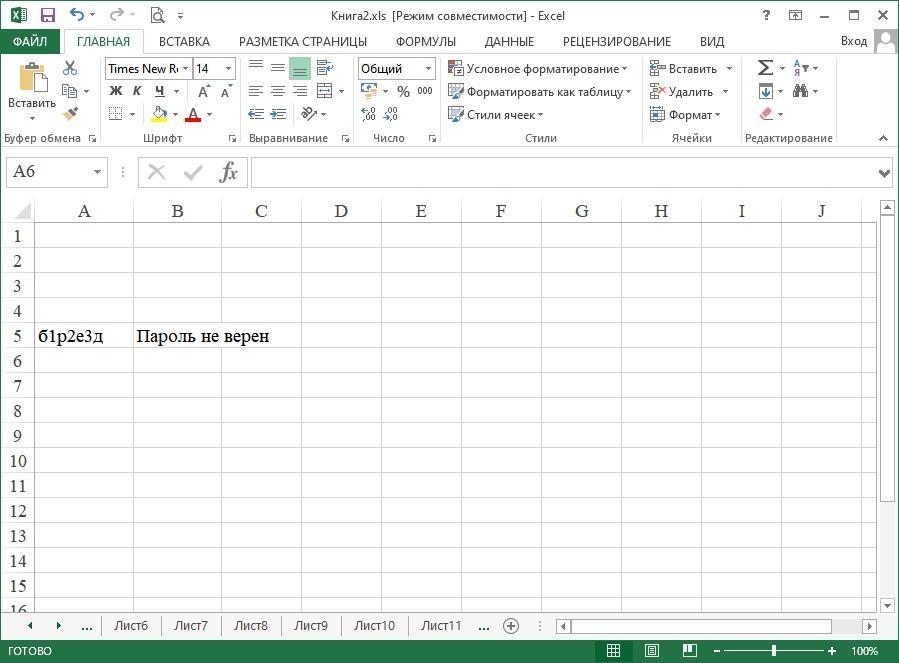Screen dimensions: 899x663
Task: Apply Percent style format
Action: coord(404,91)
